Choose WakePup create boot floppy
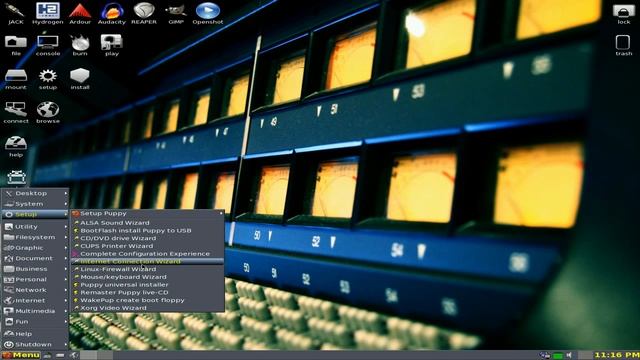640x360 pixels. point(147,300)
